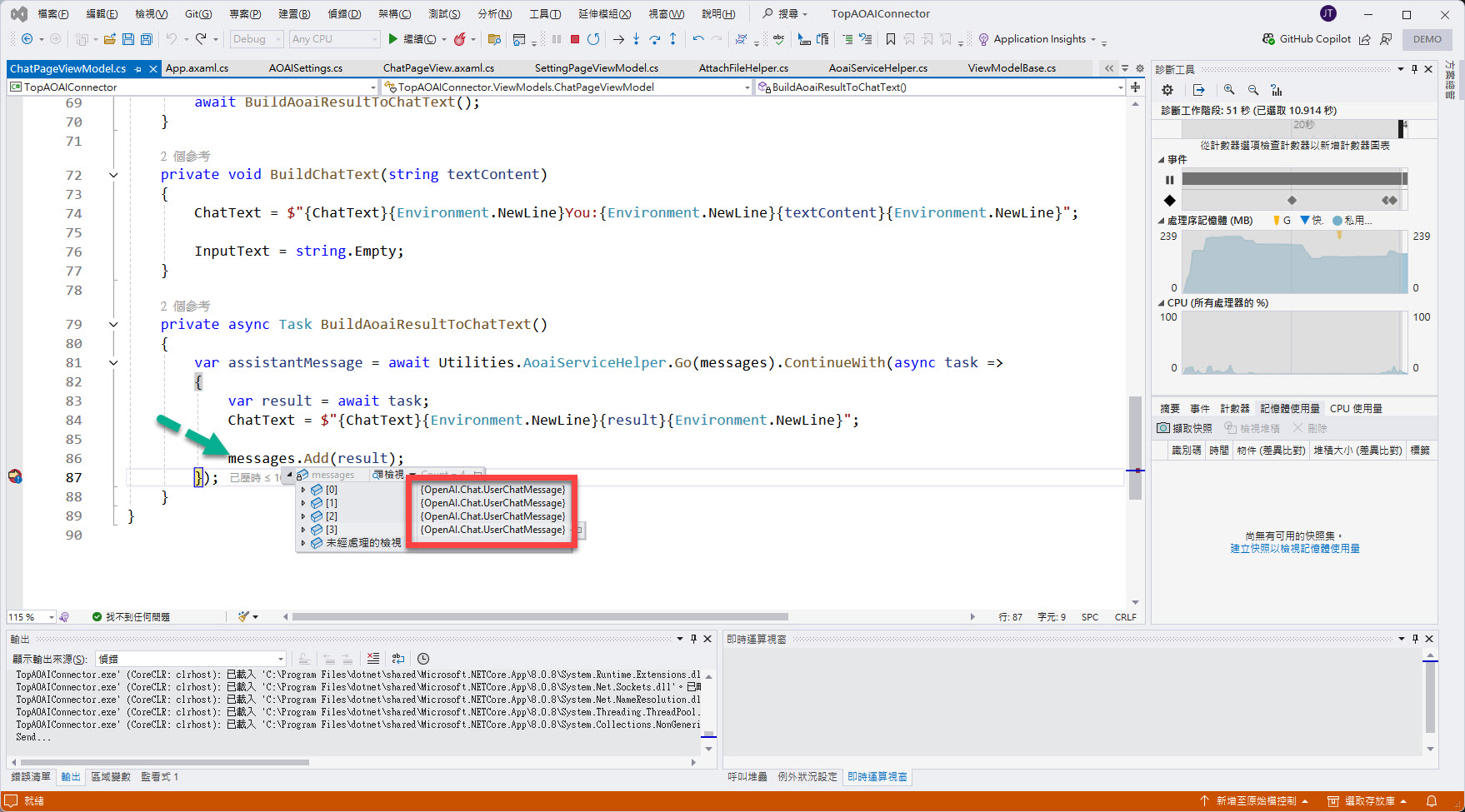Viewport: 1465px width, 812px height.
Task: Open the BuildAoaiResultToChatText member dropdown
Action: pos(940,87)
